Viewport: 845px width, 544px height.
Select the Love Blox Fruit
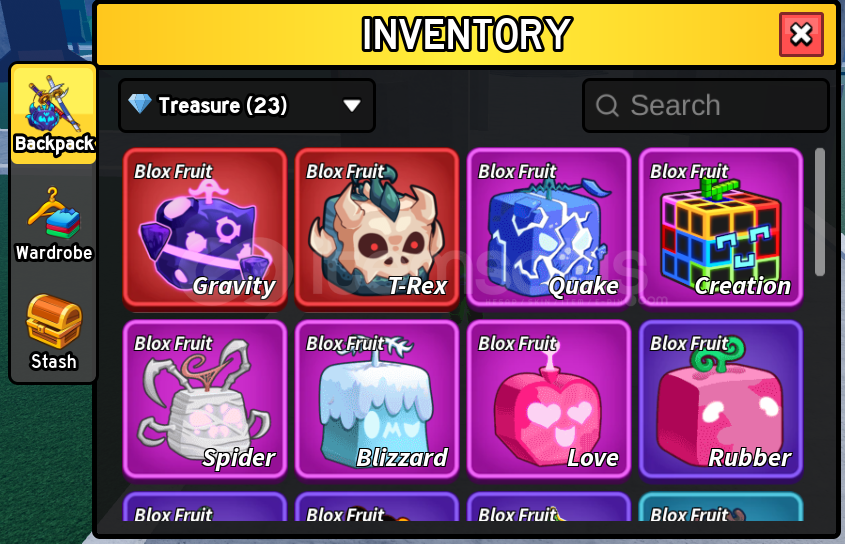[549, 400]
